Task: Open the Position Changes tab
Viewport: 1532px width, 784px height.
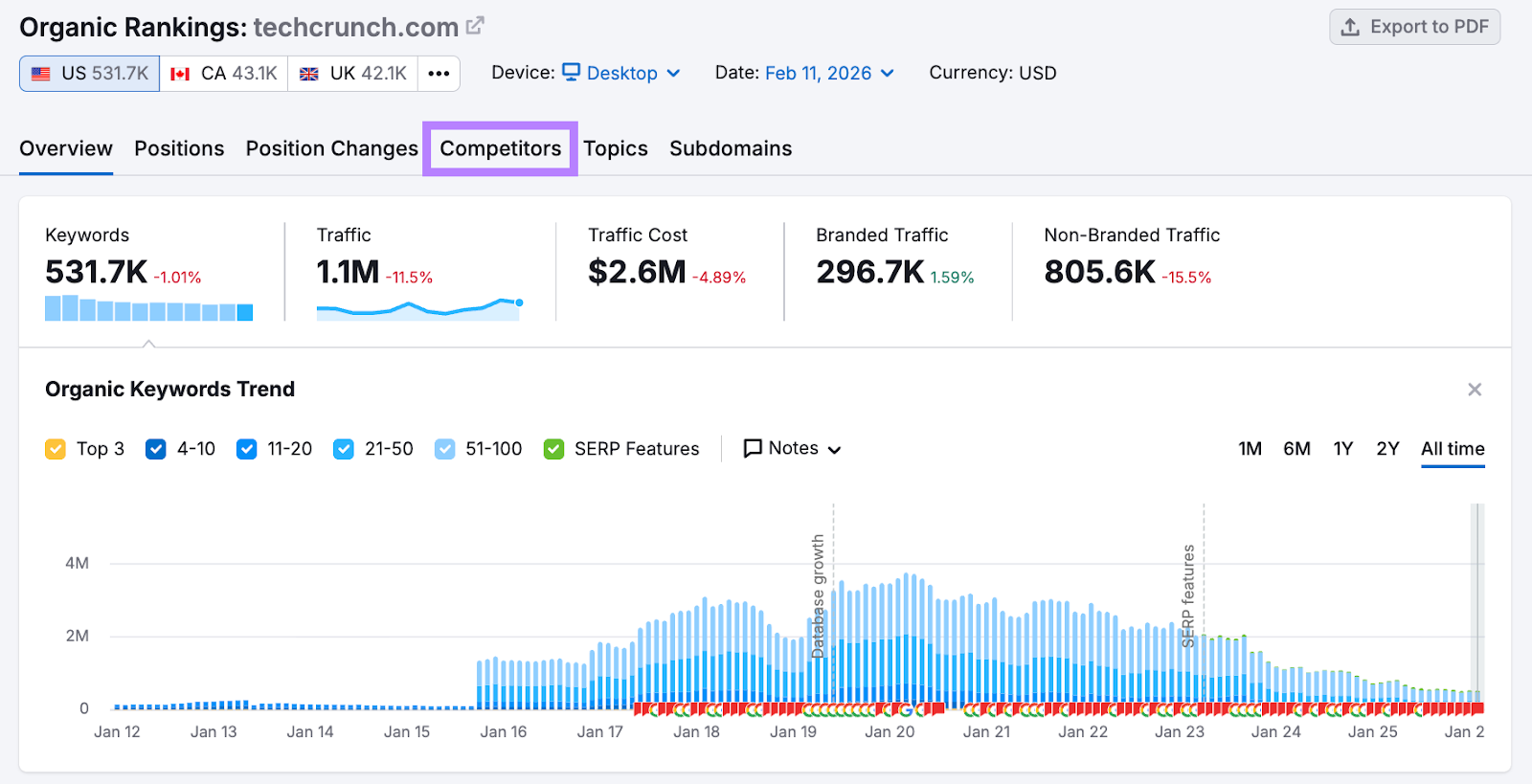Action: (x=331, y=148)
